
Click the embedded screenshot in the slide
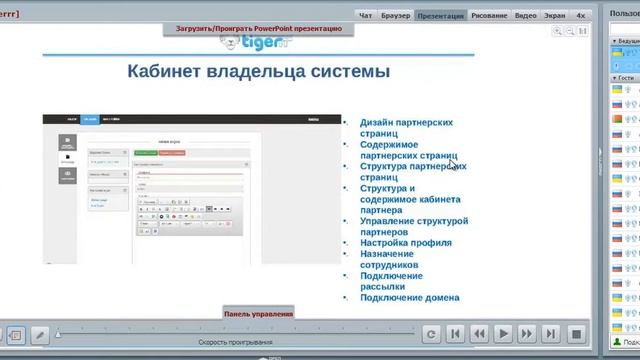click(192, 189)
